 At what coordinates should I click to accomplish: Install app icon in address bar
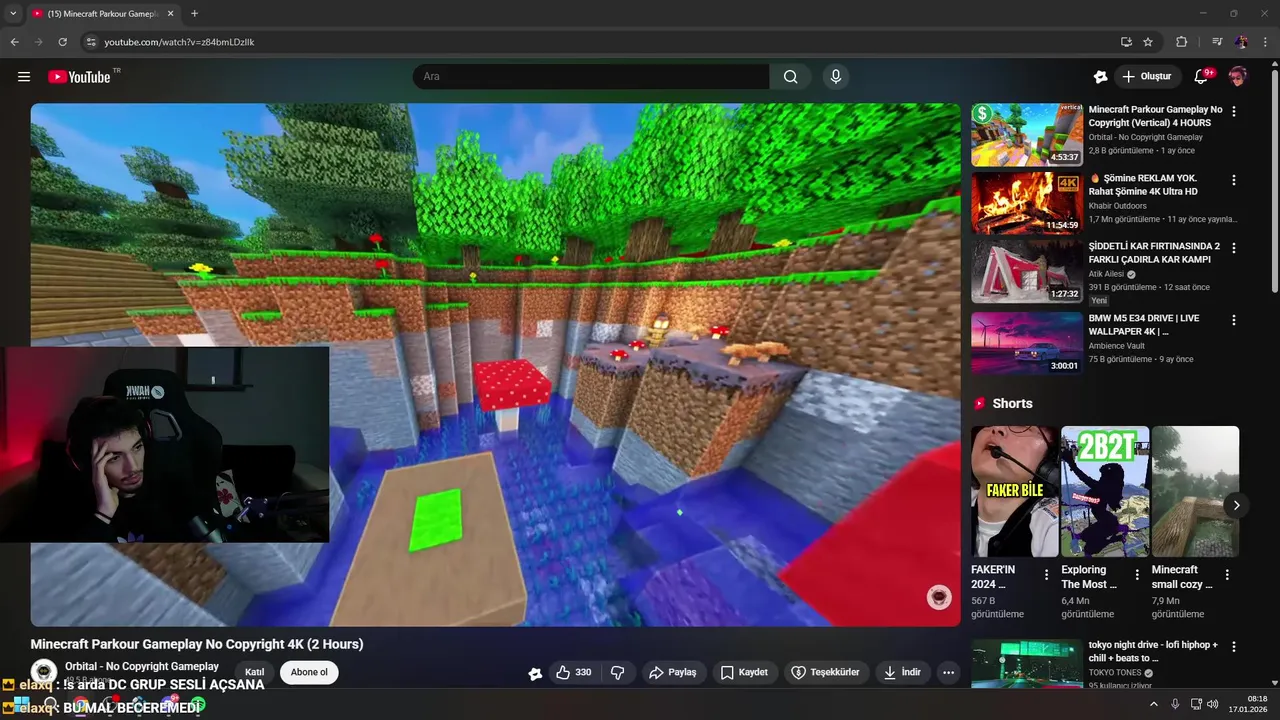point(1126,42)
